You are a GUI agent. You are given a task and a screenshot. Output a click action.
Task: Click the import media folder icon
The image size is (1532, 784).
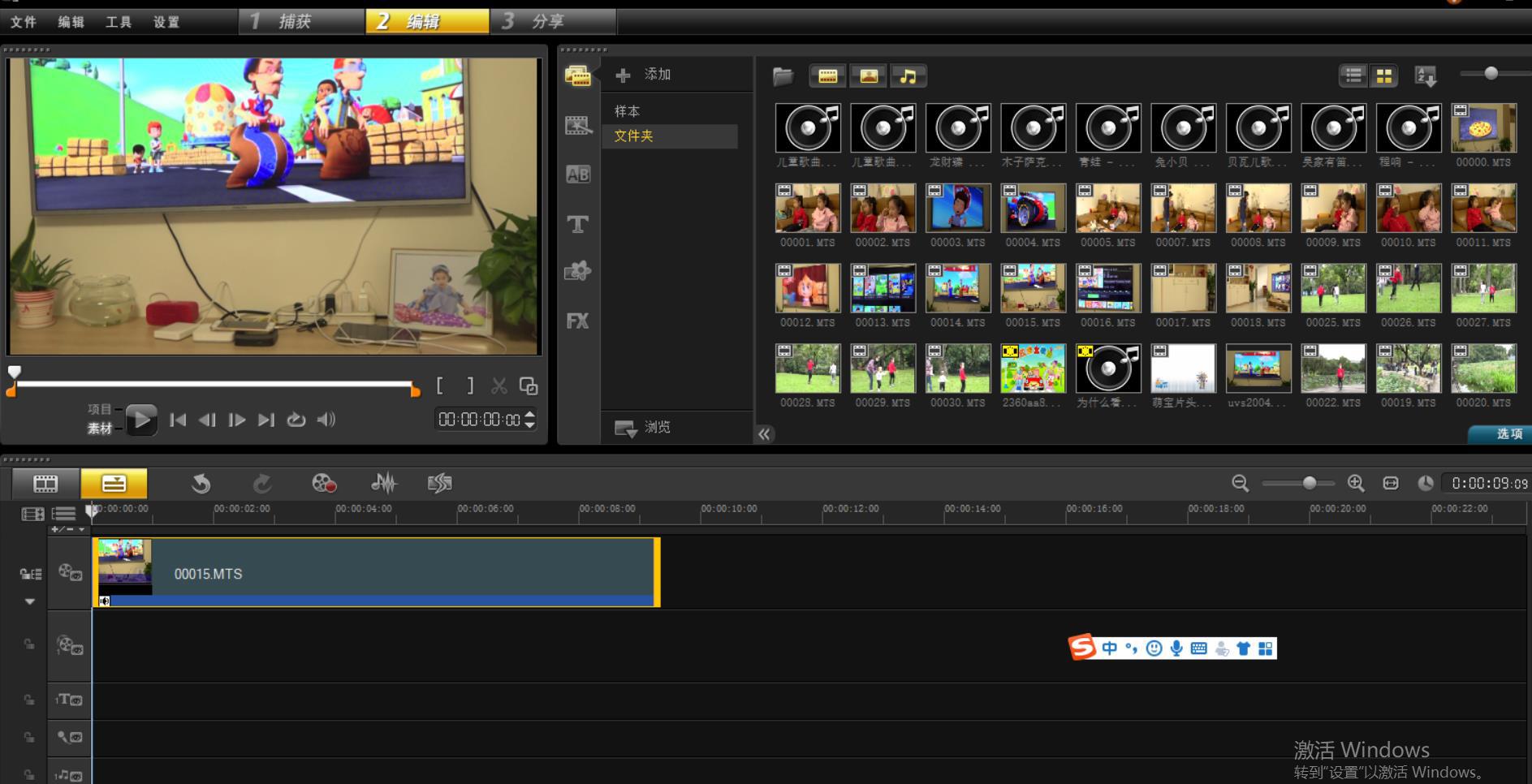click(x=783, y=76)
